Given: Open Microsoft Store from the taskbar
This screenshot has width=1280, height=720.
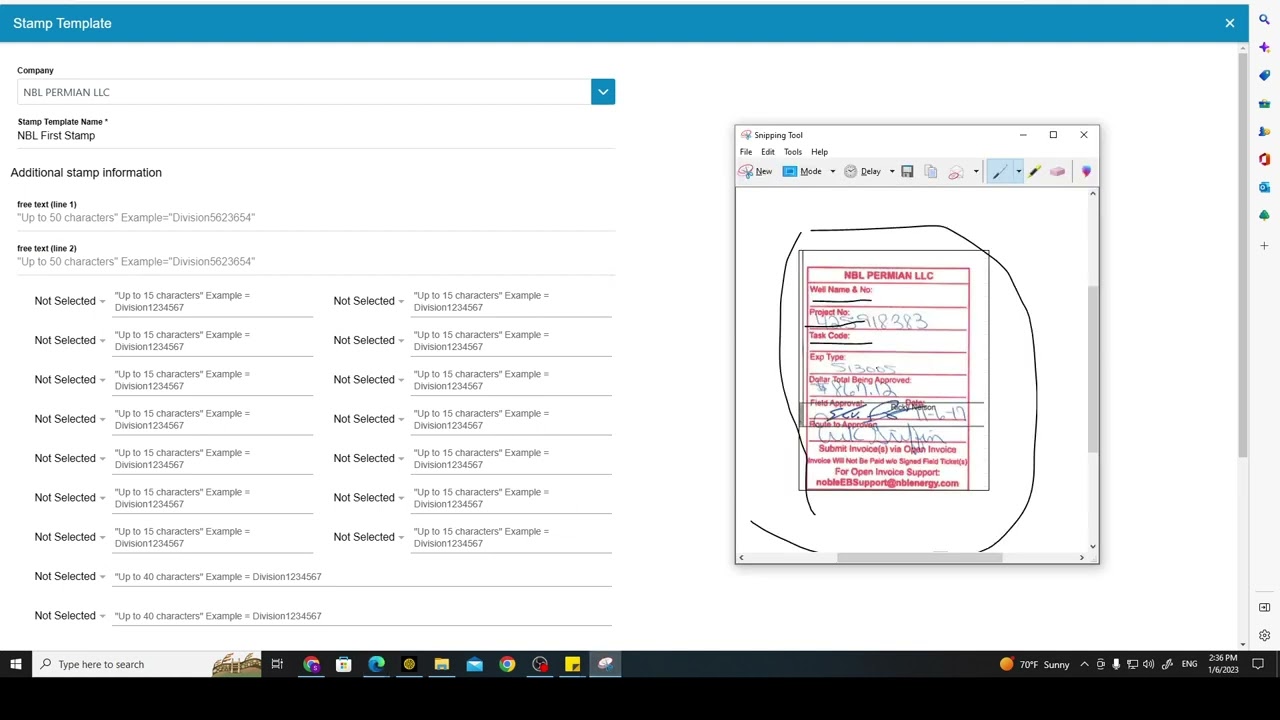Looking at the screenshot, I should (343, 664).
